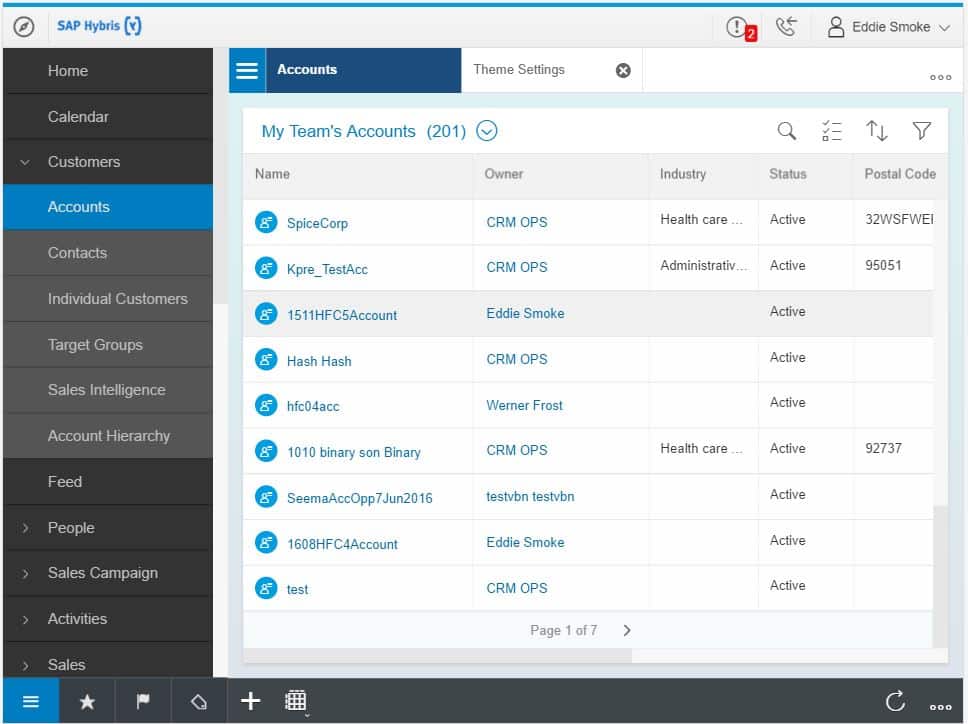Select Contacts in the Customers menu
Image resolution: width=968 pixels, height=724 pixels.
(x=75, y=252)
